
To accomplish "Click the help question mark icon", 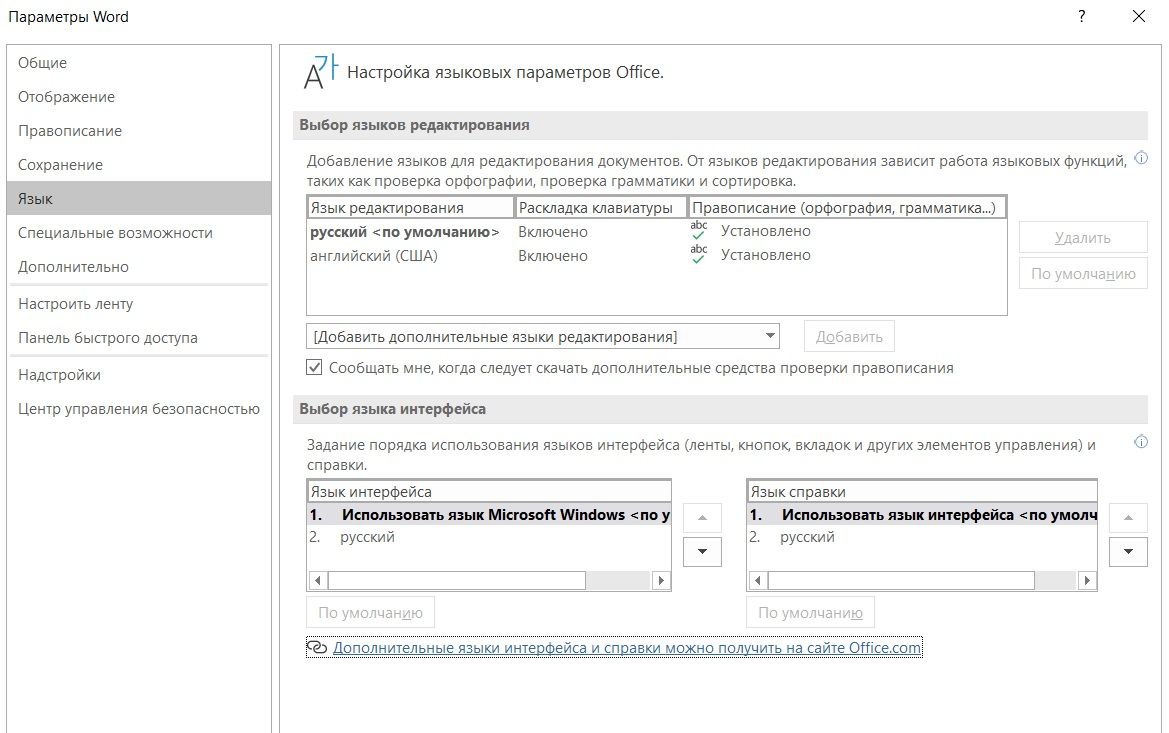I will pos(1081,17).
